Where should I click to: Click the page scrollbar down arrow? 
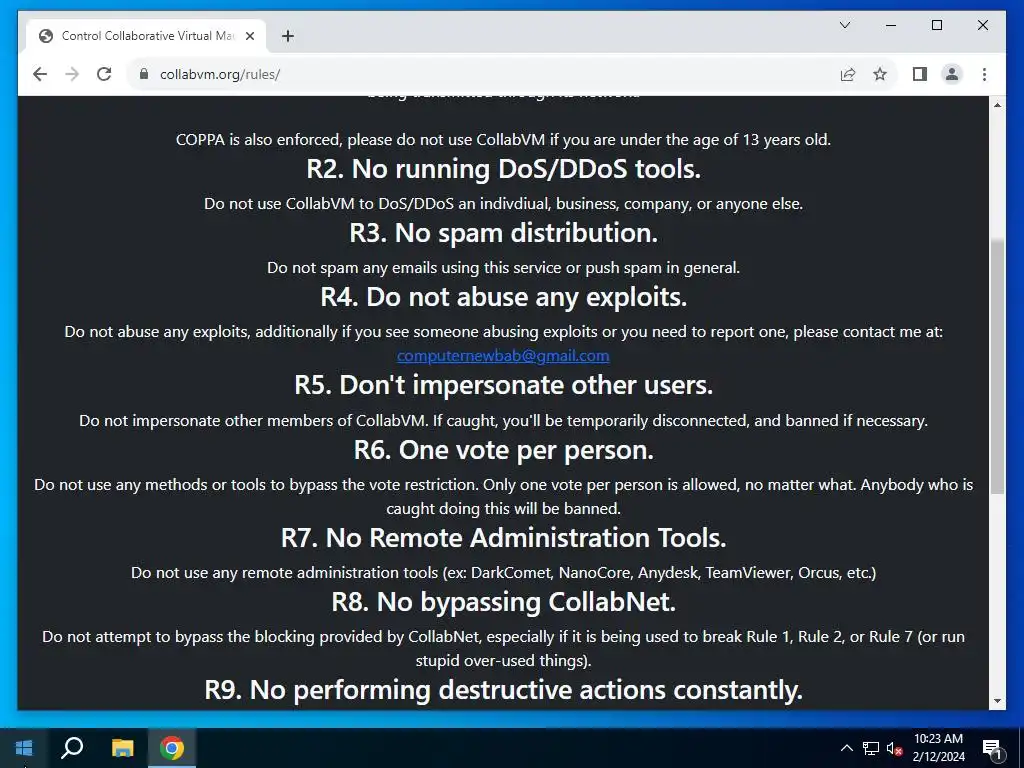coord(997,701)
